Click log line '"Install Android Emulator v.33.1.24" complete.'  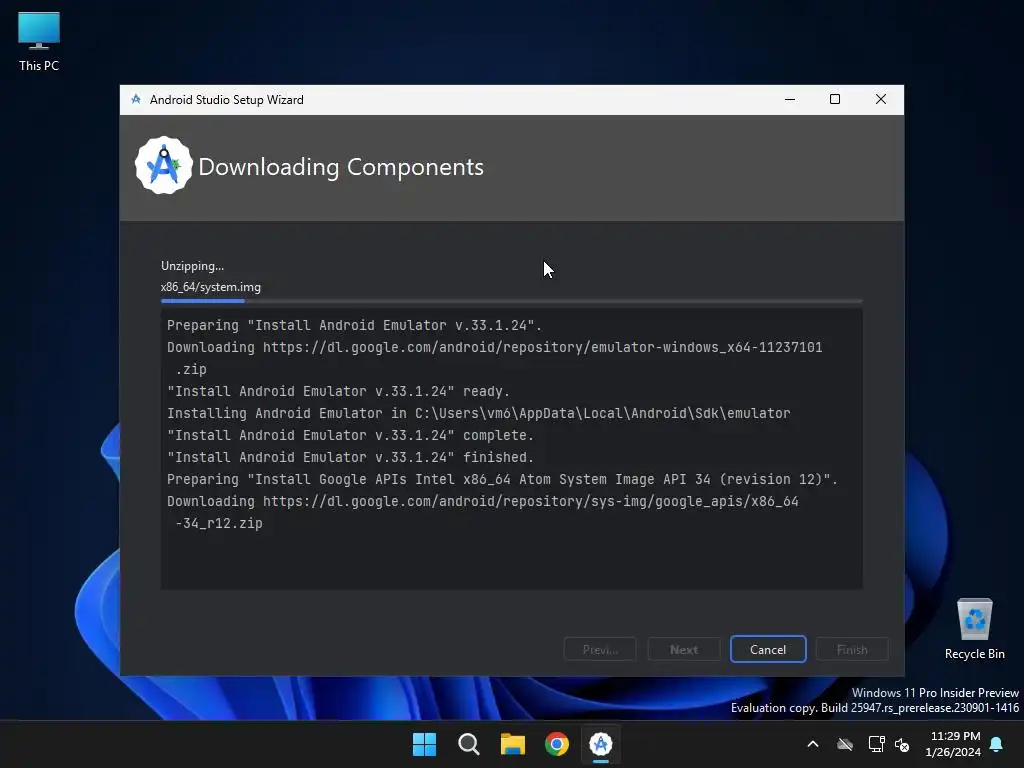pyautogui.click(x=350, y=436)
